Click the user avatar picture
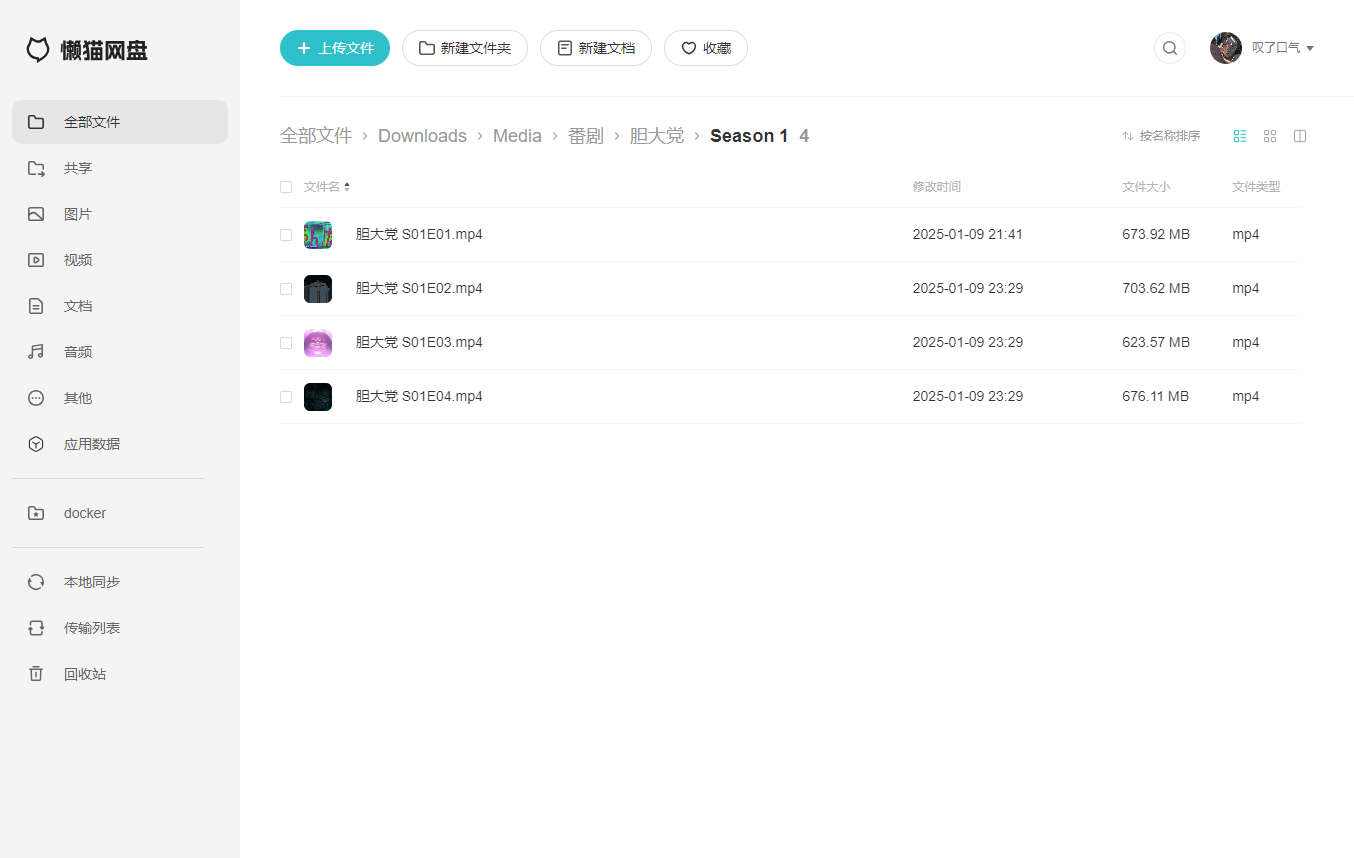Image resolution: width=1354 pixels, height=858 pixels. pyautogui.click(x=1226, y=48)
